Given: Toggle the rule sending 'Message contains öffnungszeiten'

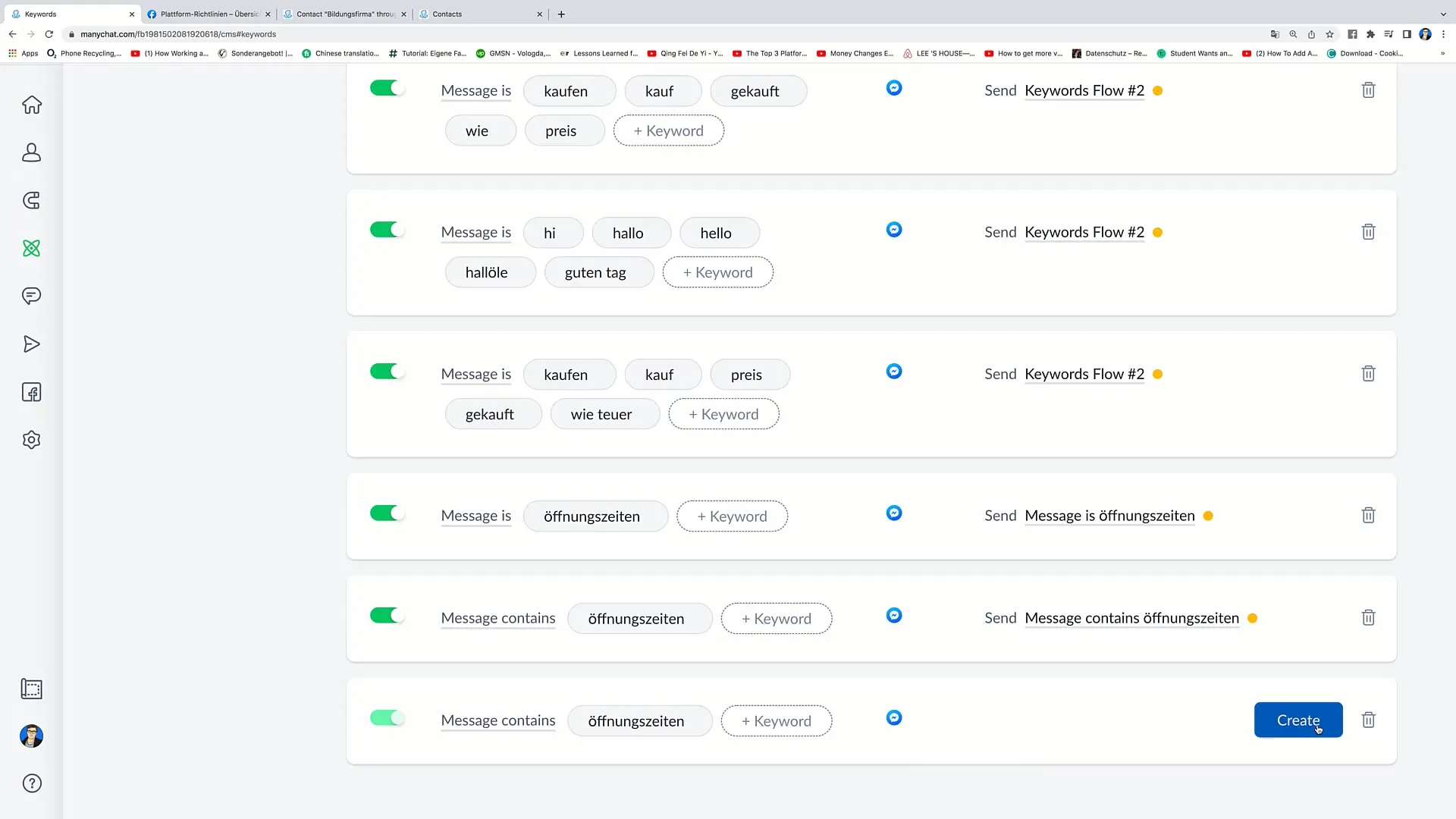Looking at the screenshot, I should pos(387,616).
